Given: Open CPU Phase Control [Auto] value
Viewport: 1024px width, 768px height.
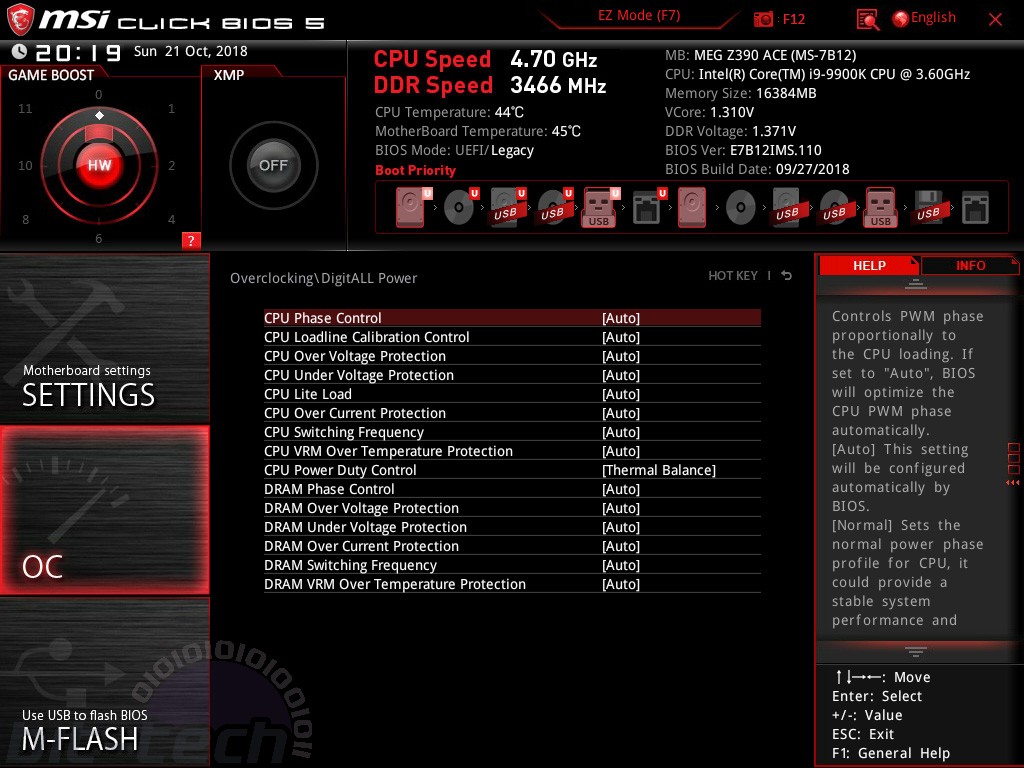Looking at the screenshot, I should click(x=620, y=318).
